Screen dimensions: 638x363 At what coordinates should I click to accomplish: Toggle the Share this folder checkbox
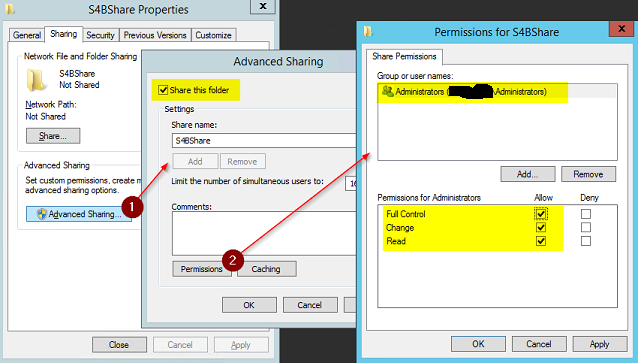coord(163,90)
